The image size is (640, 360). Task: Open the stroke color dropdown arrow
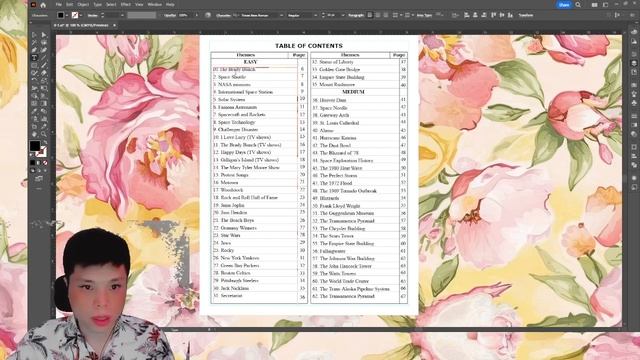point(81,15)
